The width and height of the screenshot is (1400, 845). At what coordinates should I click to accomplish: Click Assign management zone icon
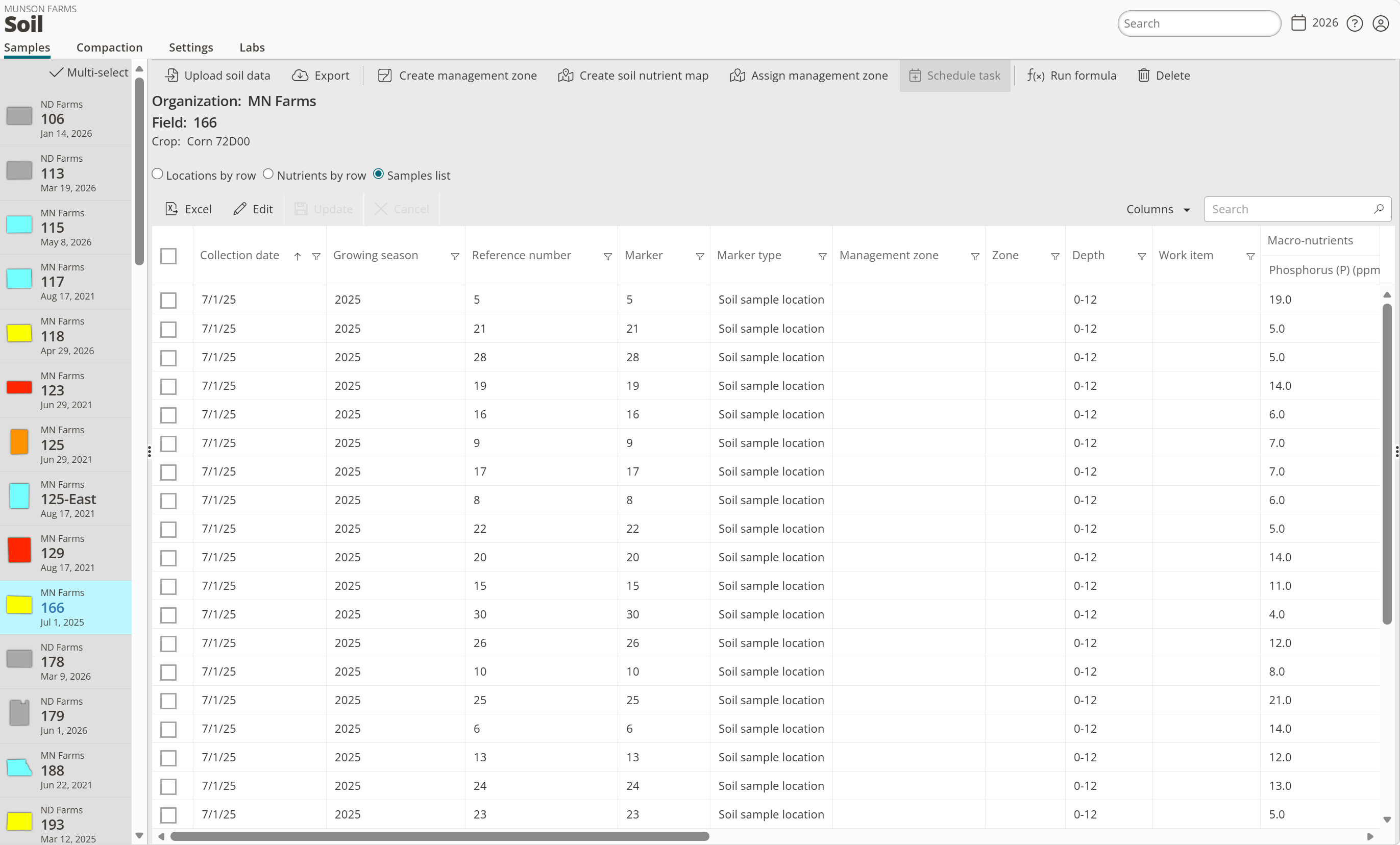click(x=737, y=76)
